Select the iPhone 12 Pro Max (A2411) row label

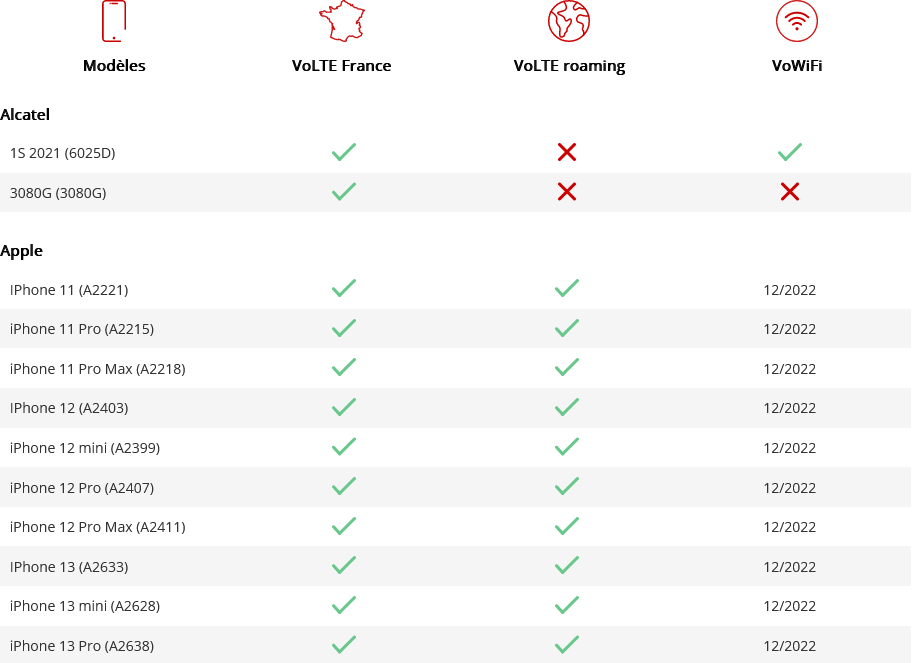click(x=97, y=527)
